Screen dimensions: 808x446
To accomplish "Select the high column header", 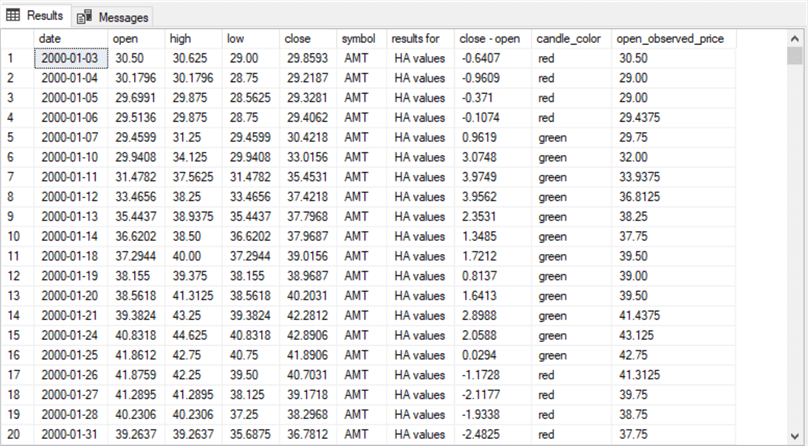I will tap(194, 39).
